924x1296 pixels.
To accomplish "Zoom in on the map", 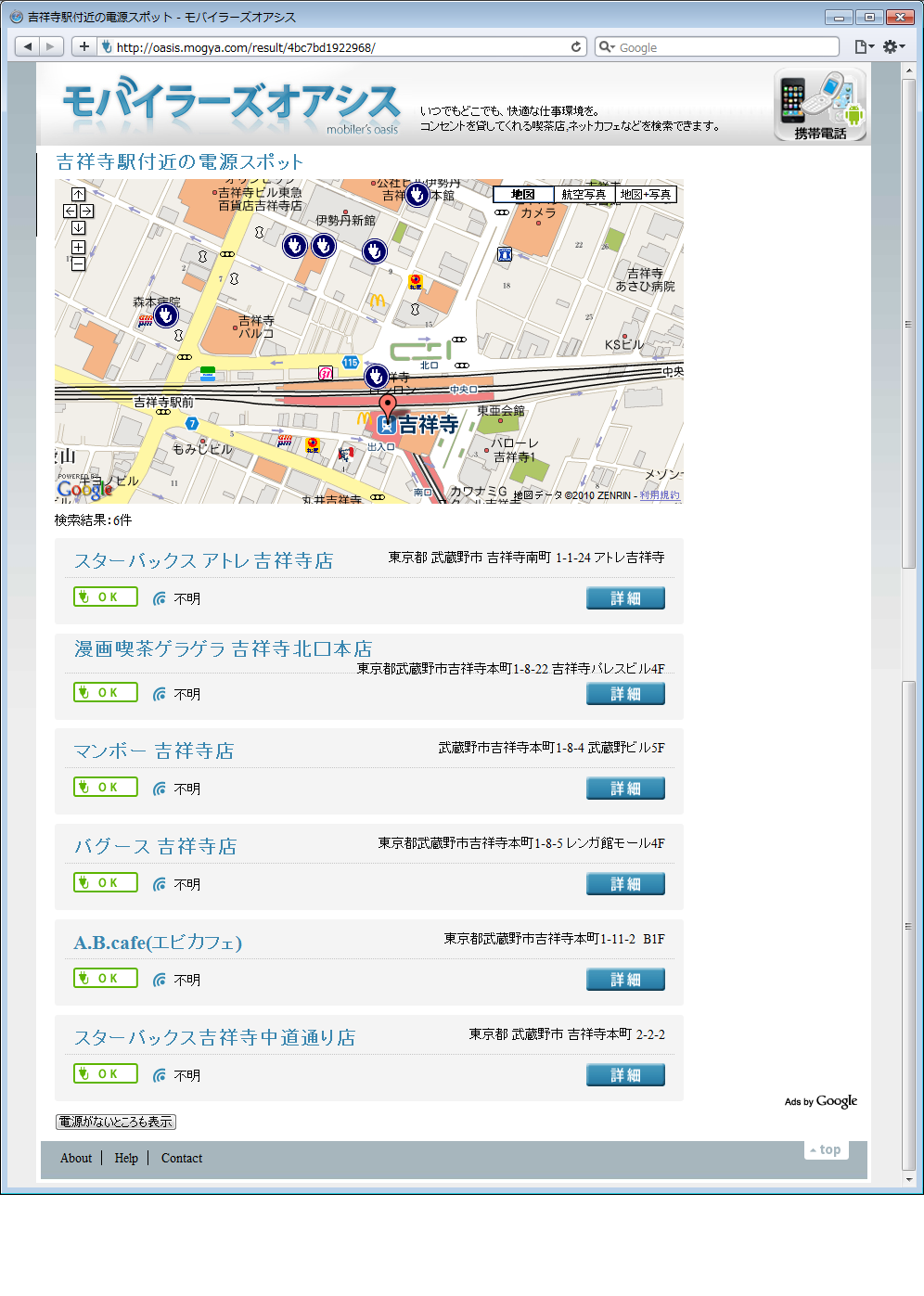I will coord(78,248).
